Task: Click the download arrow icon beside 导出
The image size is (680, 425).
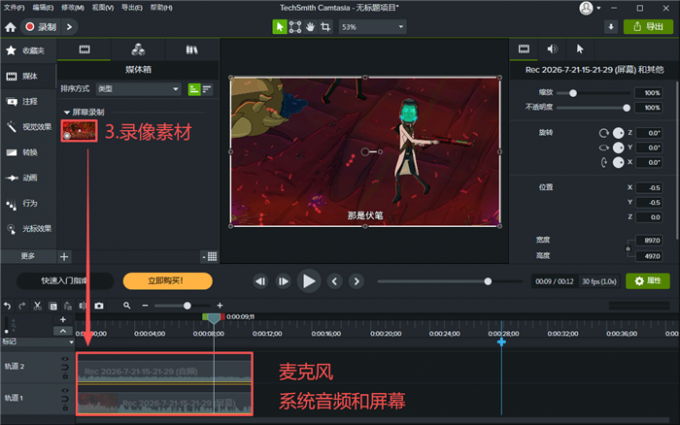Action: [x=611, y=27]
